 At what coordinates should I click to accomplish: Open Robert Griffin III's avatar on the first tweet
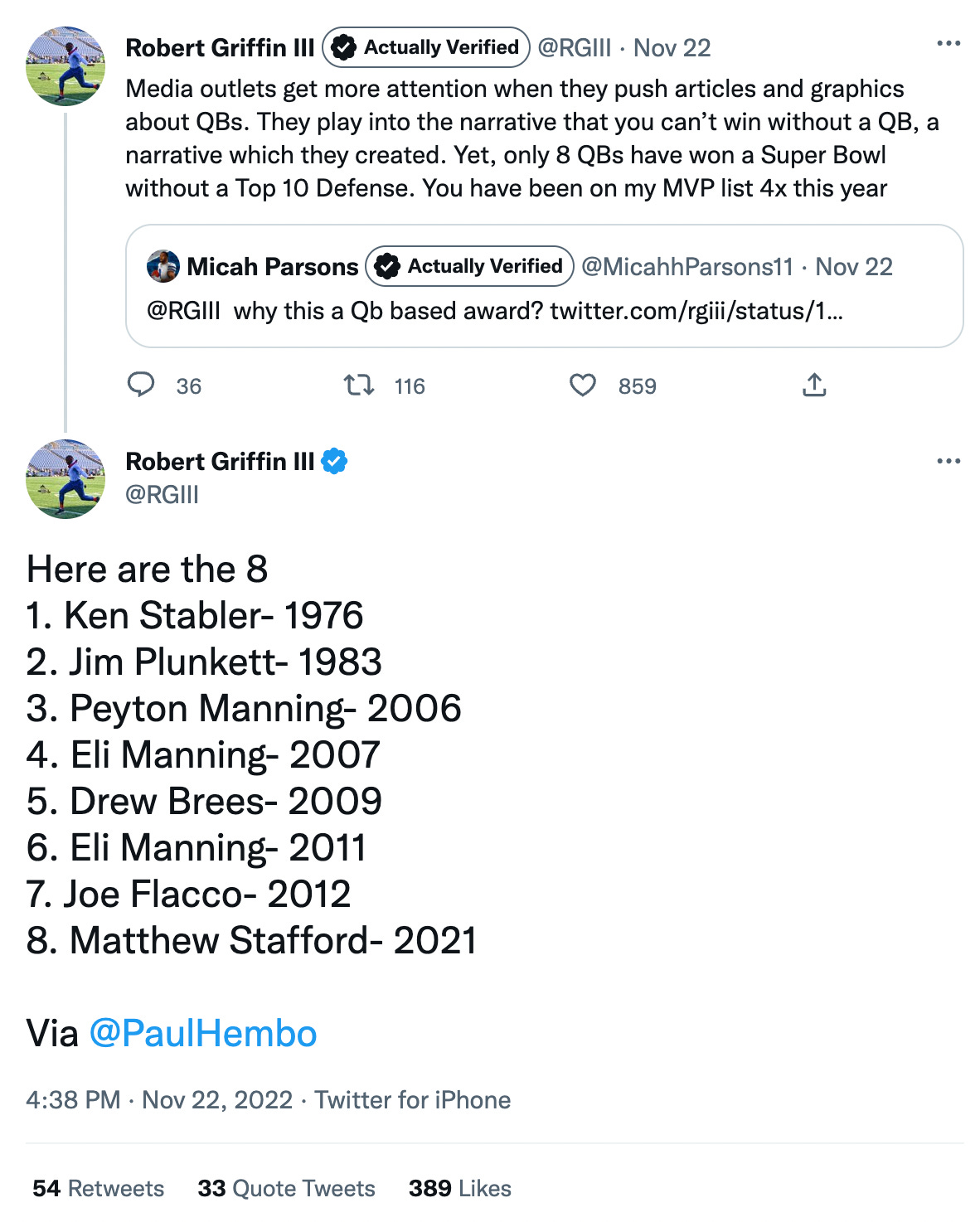65,66
